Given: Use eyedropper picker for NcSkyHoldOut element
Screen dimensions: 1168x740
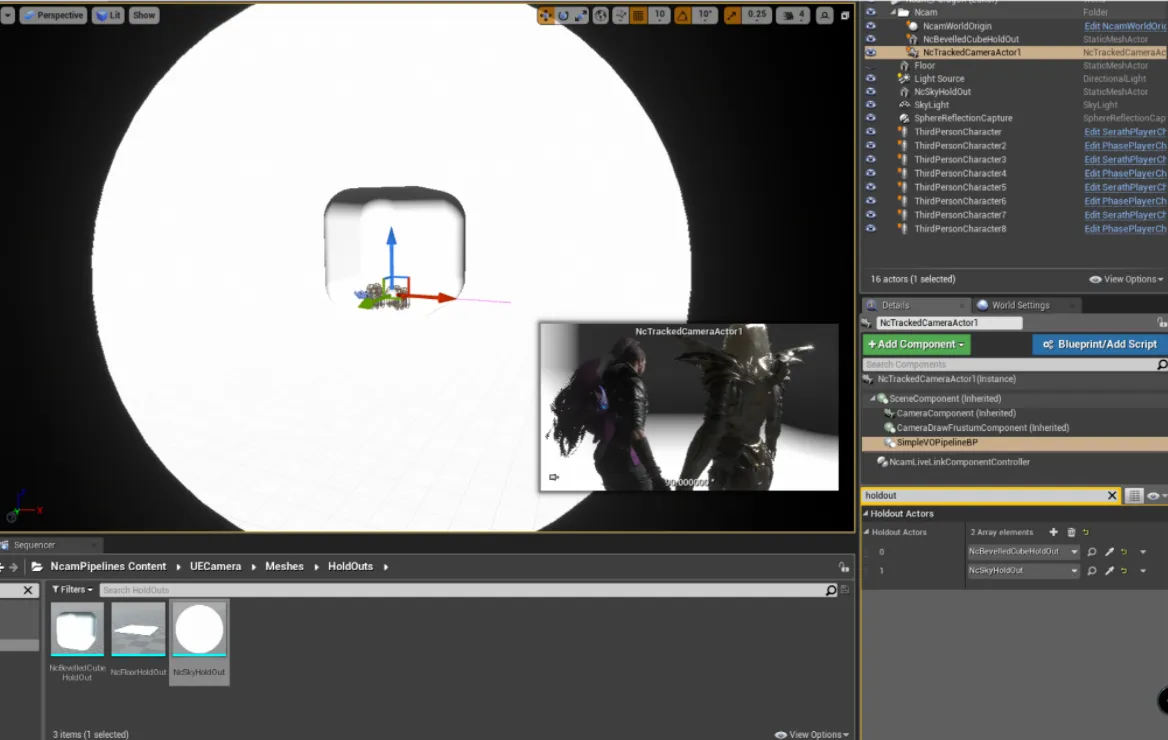Looking at the screenshot, I should (1109, 571).
